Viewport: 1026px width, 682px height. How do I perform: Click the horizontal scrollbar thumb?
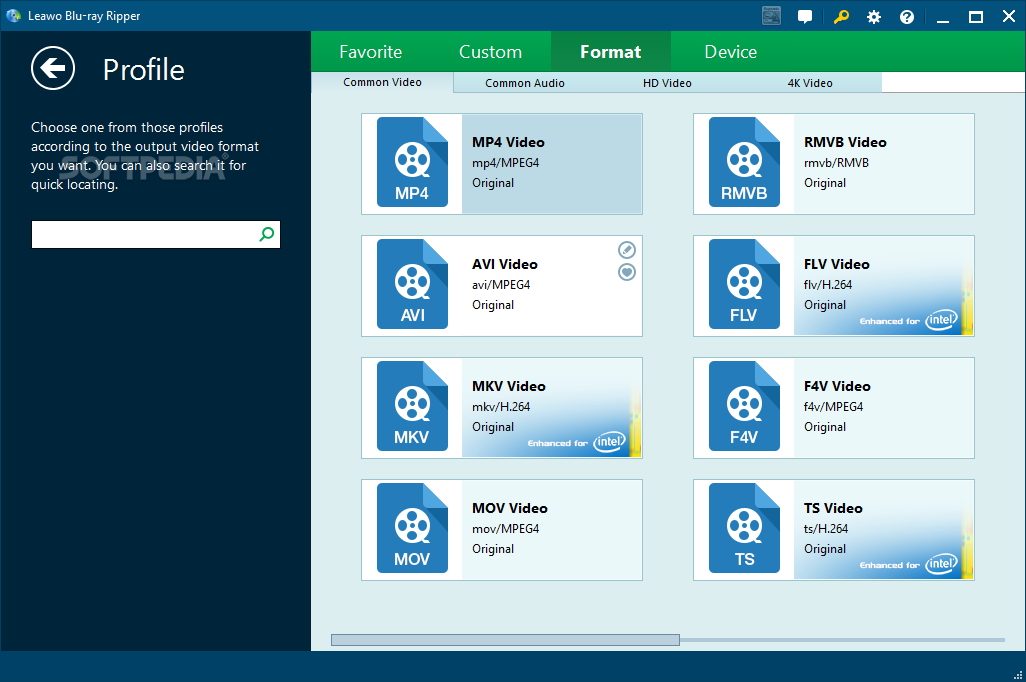505,639
